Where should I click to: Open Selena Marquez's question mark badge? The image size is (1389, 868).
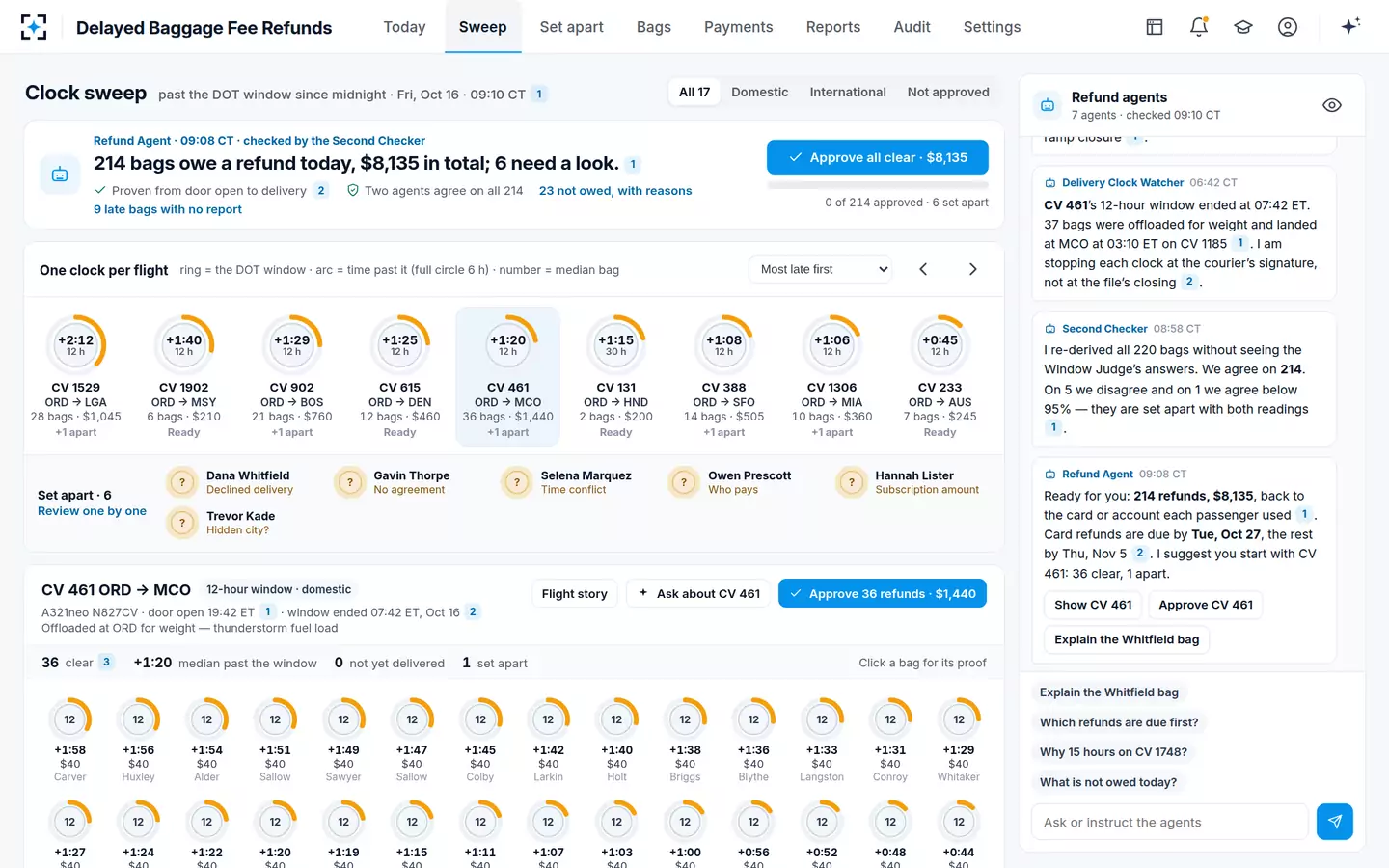click(517, 482)
